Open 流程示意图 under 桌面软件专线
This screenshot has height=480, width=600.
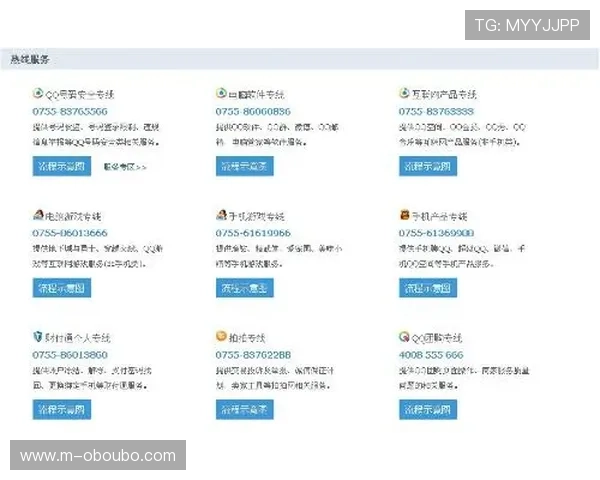pyautogui.click(x=244, y=166)
